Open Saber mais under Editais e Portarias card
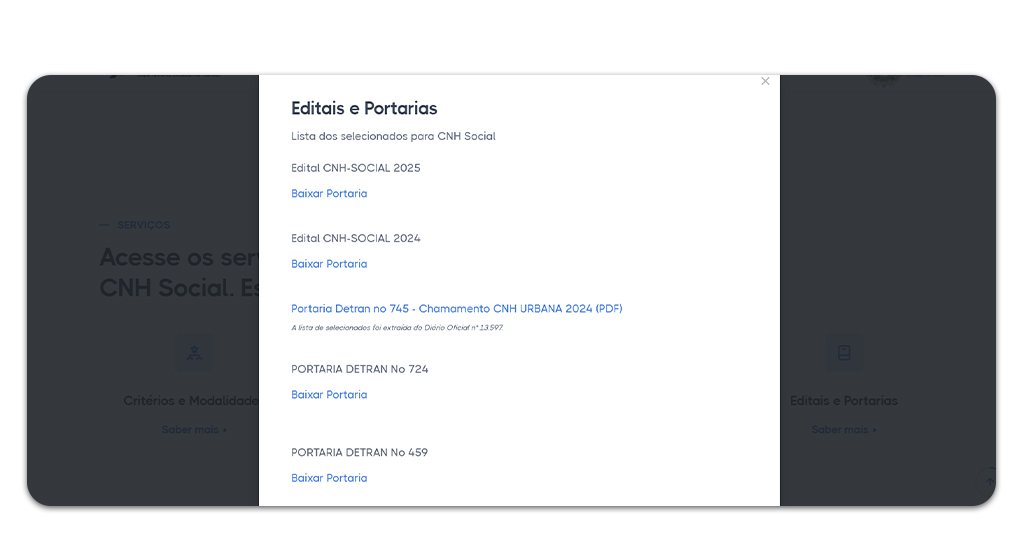Screen dimensions: 1024x536 pyautogui.click(x=843, y=430)
